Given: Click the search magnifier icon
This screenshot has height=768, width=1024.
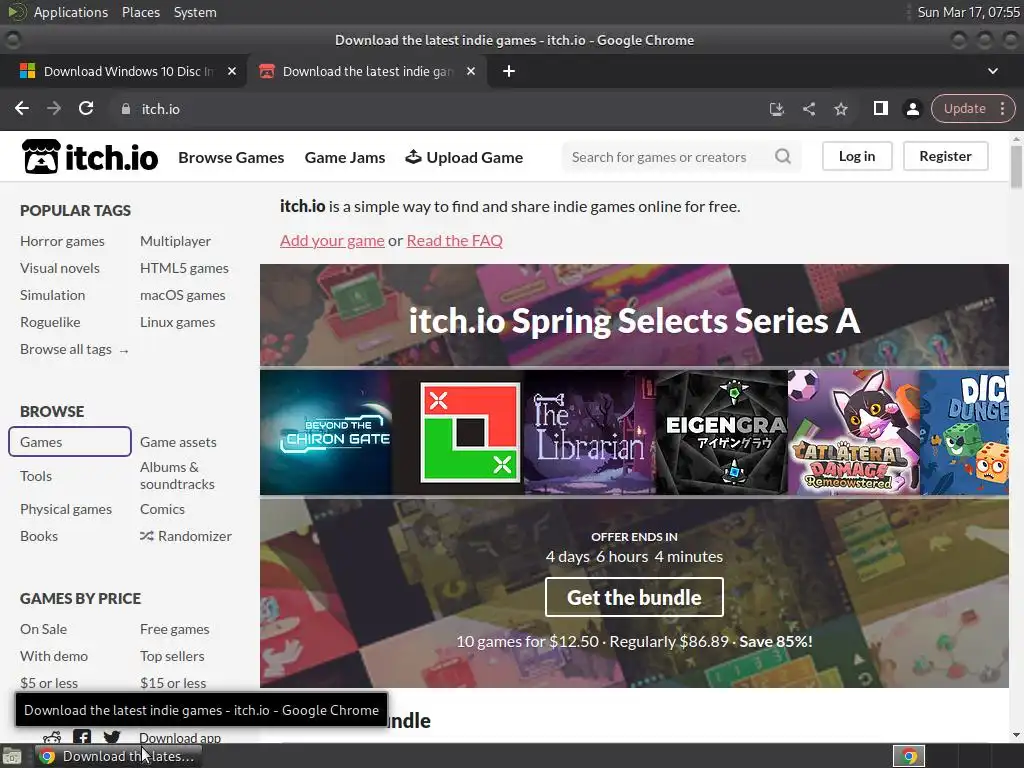Looking at the screenshot, I should click(x=782, y=157).
